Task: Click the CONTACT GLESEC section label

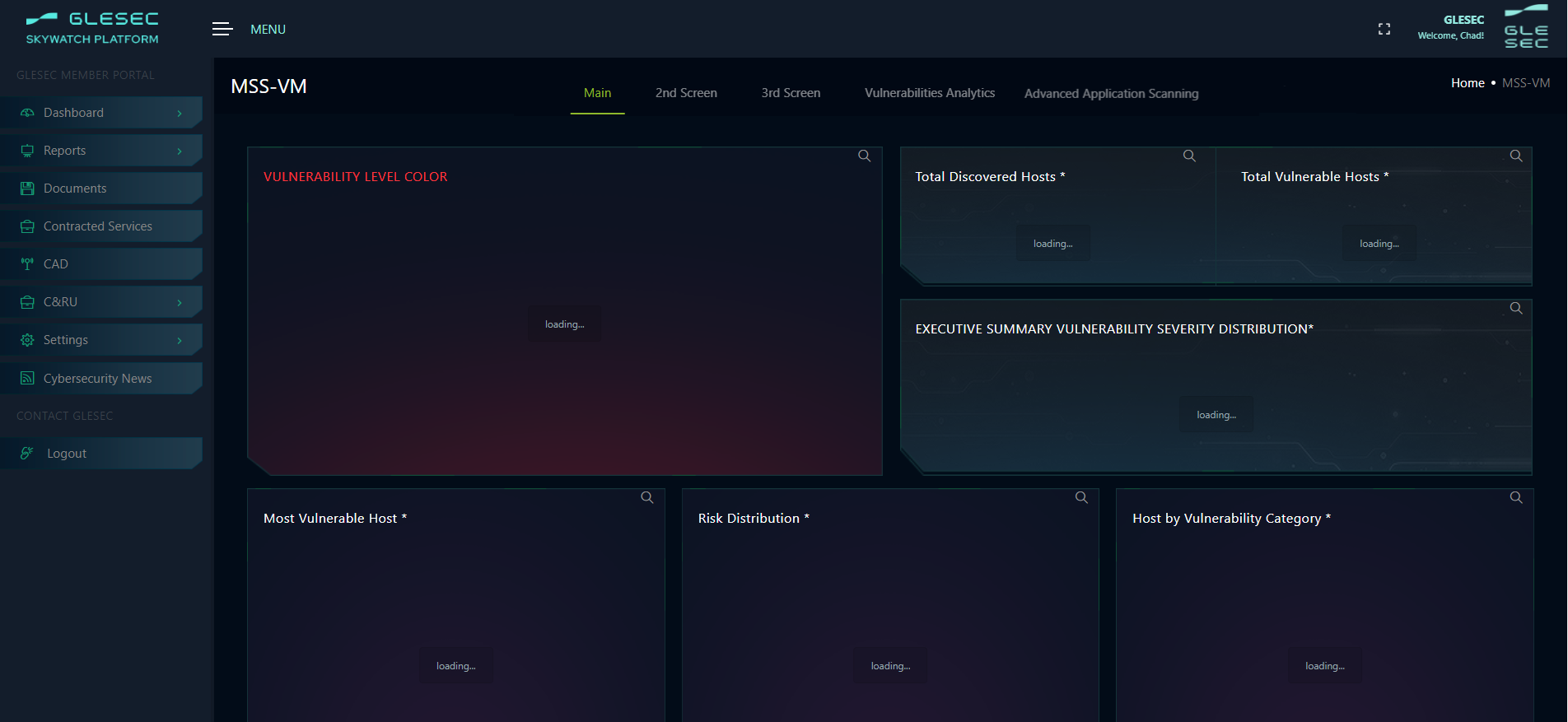Action: pyautogui.click(x=65, y=416)
